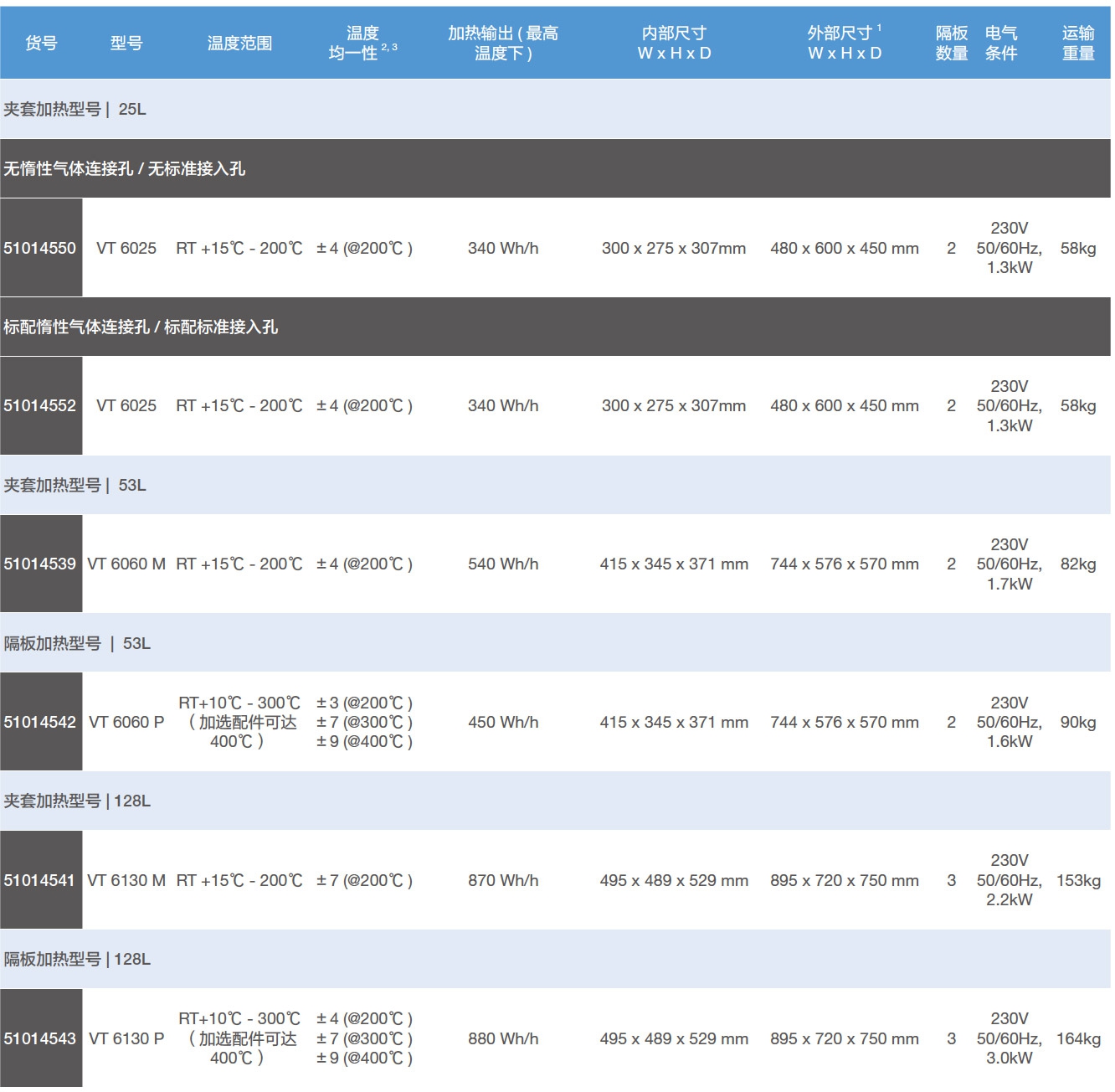Click the 2.2kW electrical spec for VT 6130 M

[x=1010, y=899]
